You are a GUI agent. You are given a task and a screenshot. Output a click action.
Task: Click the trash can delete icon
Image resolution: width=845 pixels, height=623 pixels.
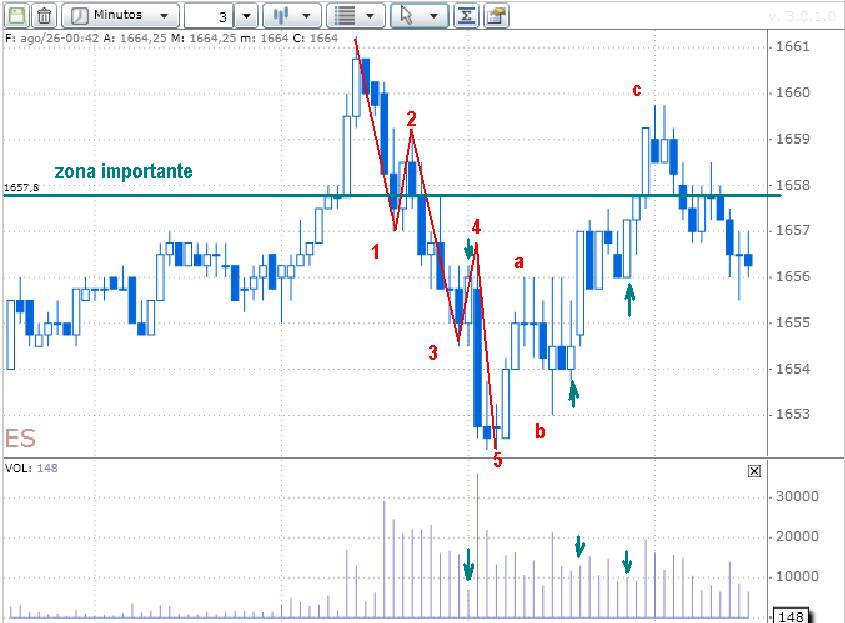point(44,16)
